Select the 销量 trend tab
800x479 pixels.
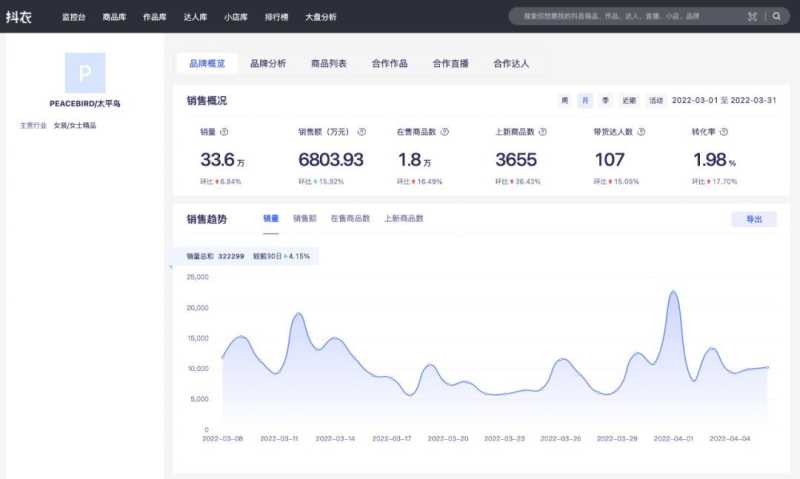coord(271,219)
